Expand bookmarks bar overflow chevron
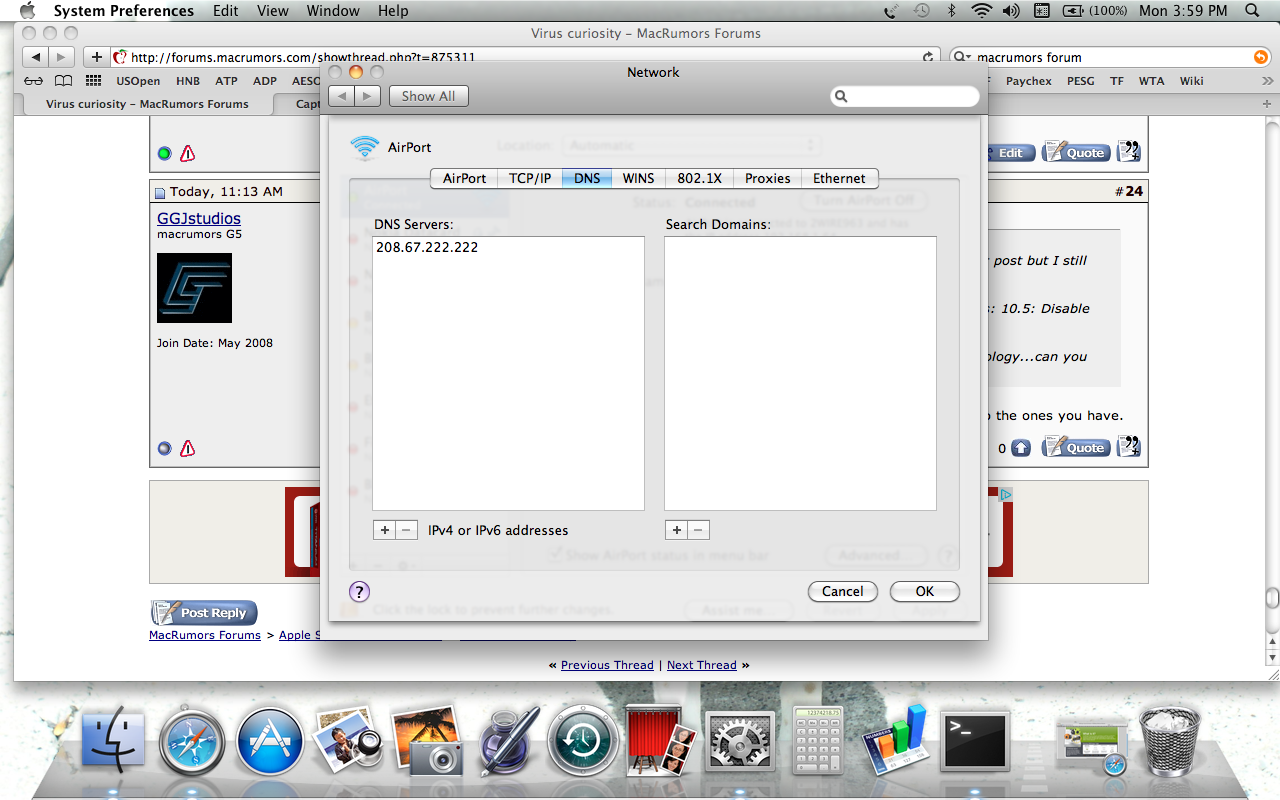Viewport: 1280px width, 800px height. (1268, 81)
